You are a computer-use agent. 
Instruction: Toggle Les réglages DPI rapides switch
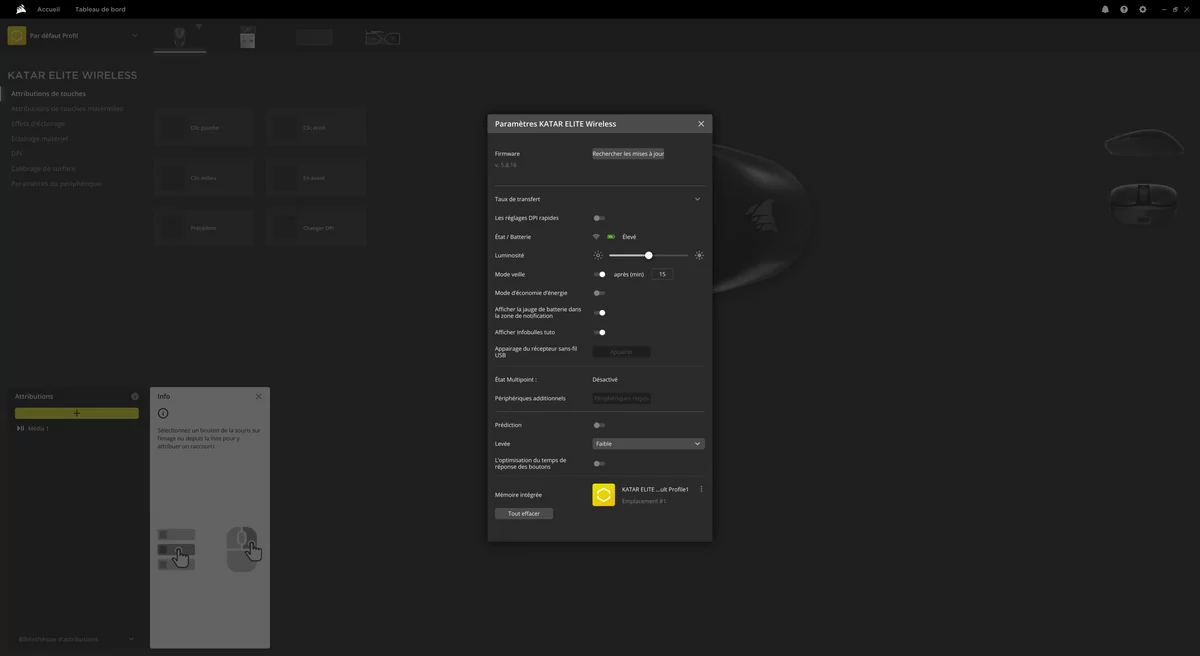tap(599, 218)
